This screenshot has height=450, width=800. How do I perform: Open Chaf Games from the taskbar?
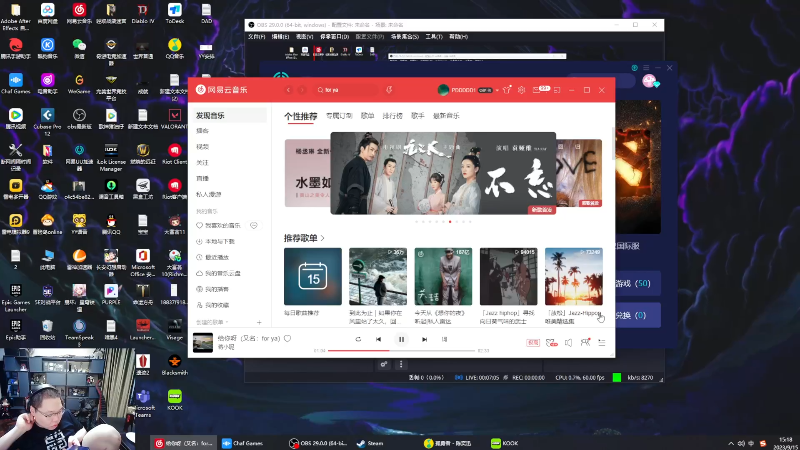click(x=243, y=443)
